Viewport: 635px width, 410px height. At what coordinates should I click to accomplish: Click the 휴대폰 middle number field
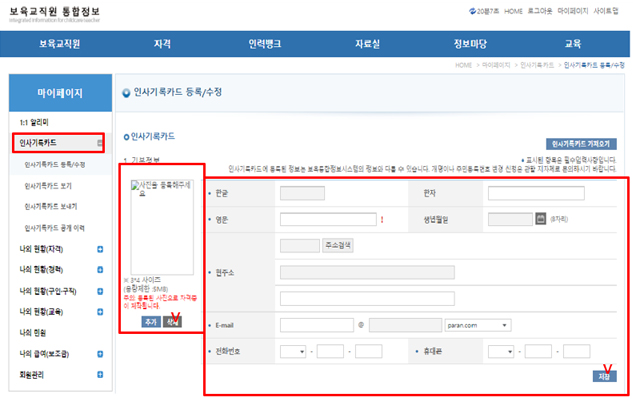pos(538,351)
